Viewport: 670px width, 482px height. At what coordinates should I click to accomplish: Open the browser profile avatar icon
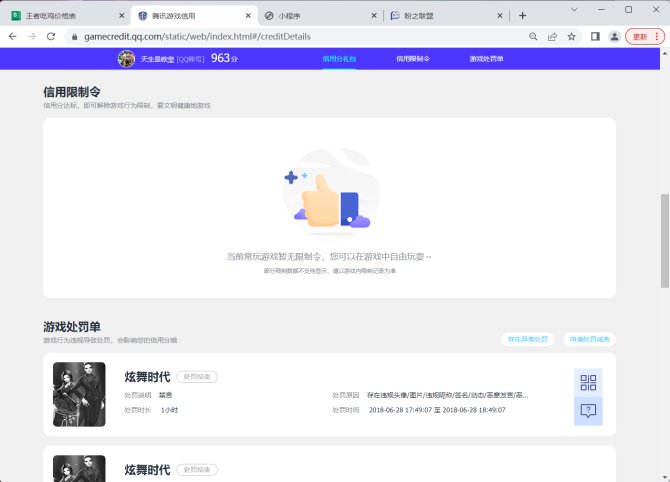[x=614, y=37]
